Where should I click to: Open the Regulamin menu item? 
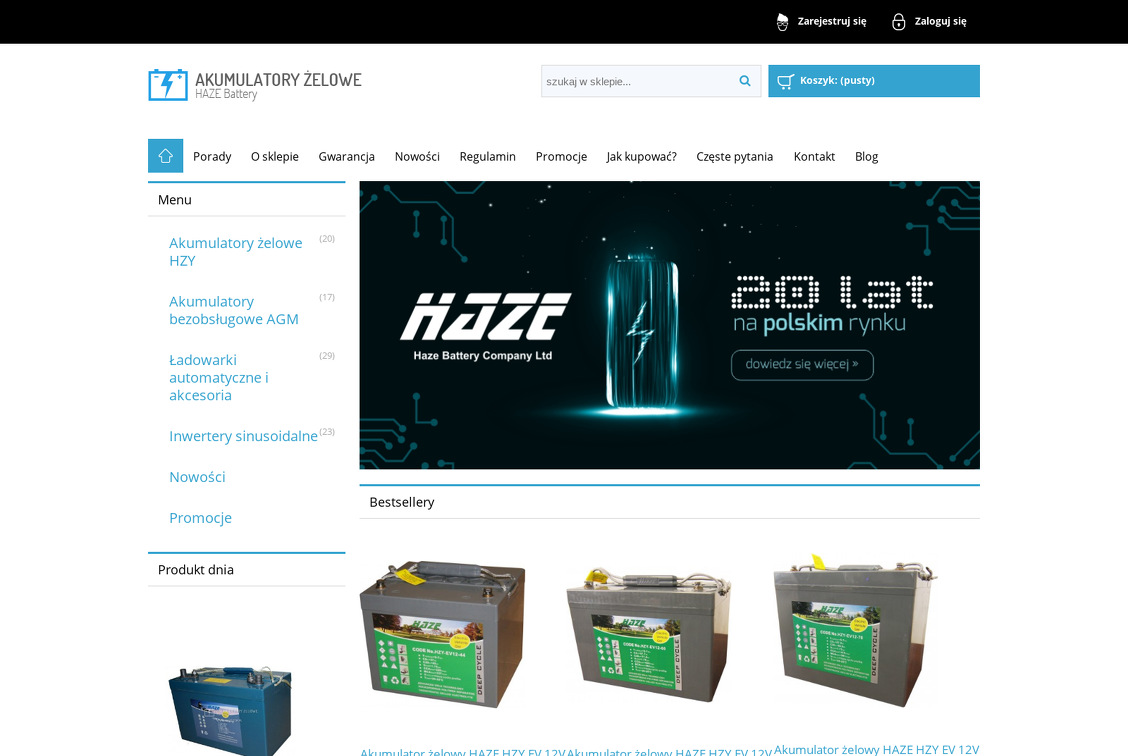tap(488, 157)
